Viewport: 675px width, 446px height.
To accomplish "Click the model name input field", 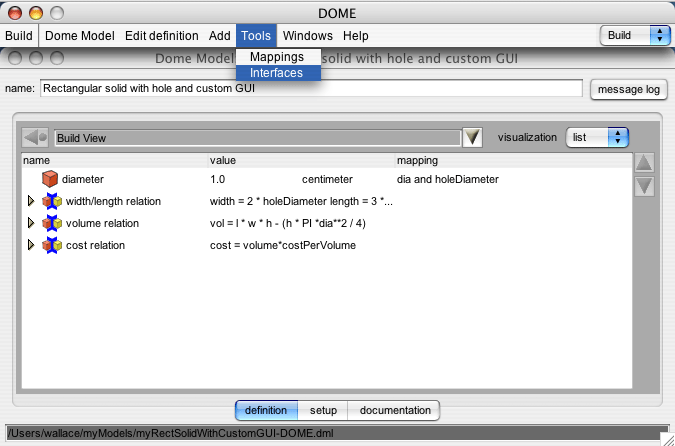I will (x=311, y=88).
